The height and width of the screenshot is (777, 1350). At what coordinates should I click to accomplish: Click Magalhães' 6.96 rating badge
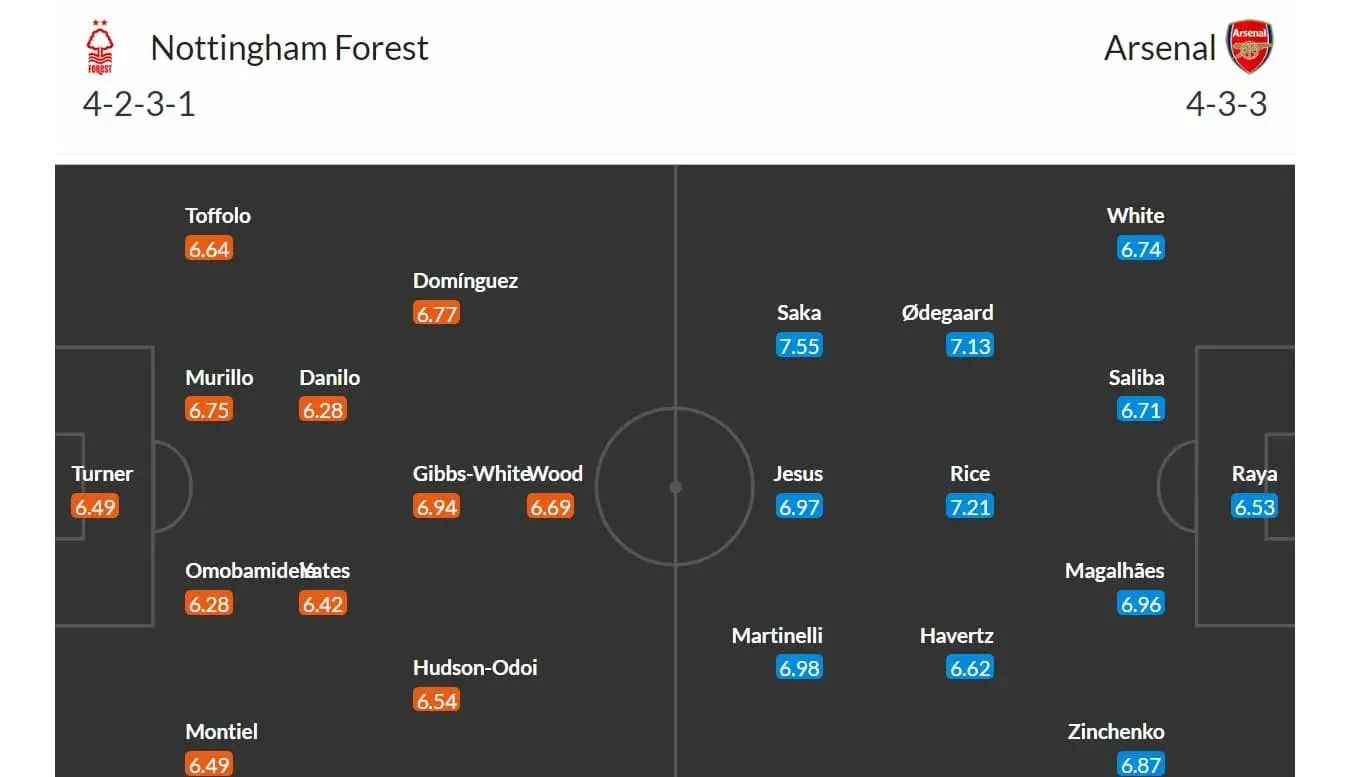tap(1141, 604)
